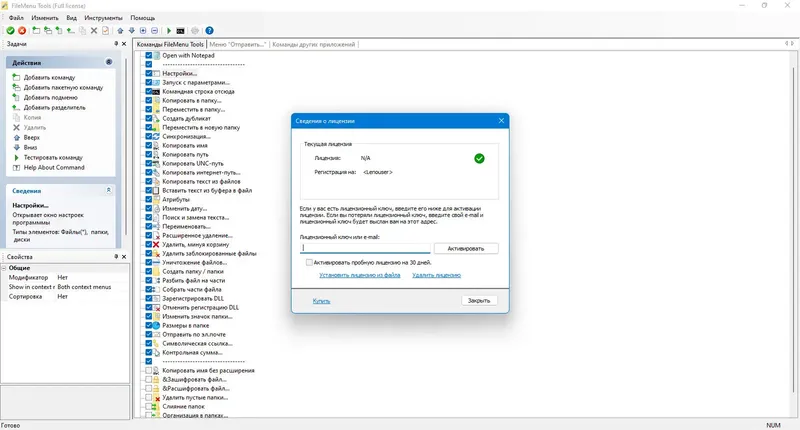
Task: Click the Add batch command toolbar icon
Action: [x=48, y=31]
